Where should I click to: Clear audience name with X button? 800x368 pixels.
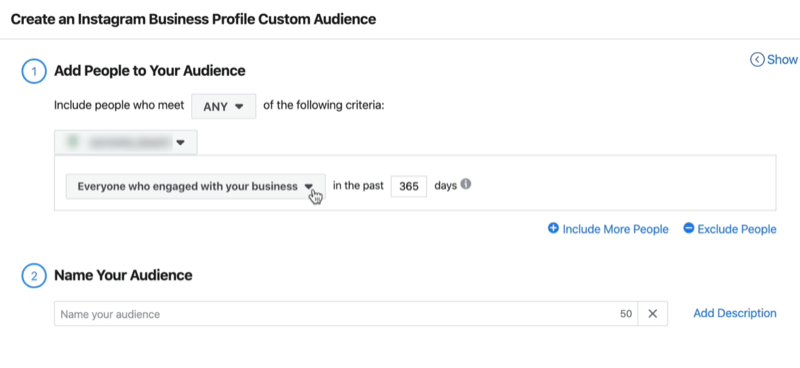point(652,314)
